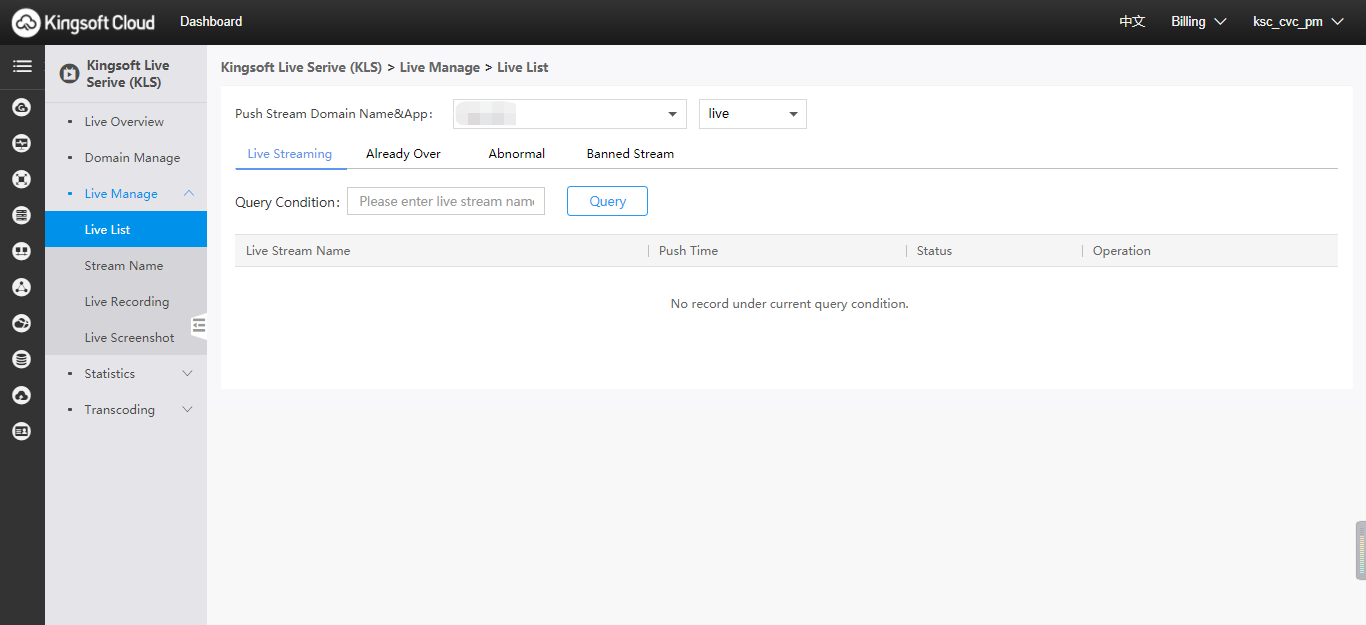Switch to the Live Streaming tab
The height and width of the screenshot is (625, 1366).
[x=290, y=154]
